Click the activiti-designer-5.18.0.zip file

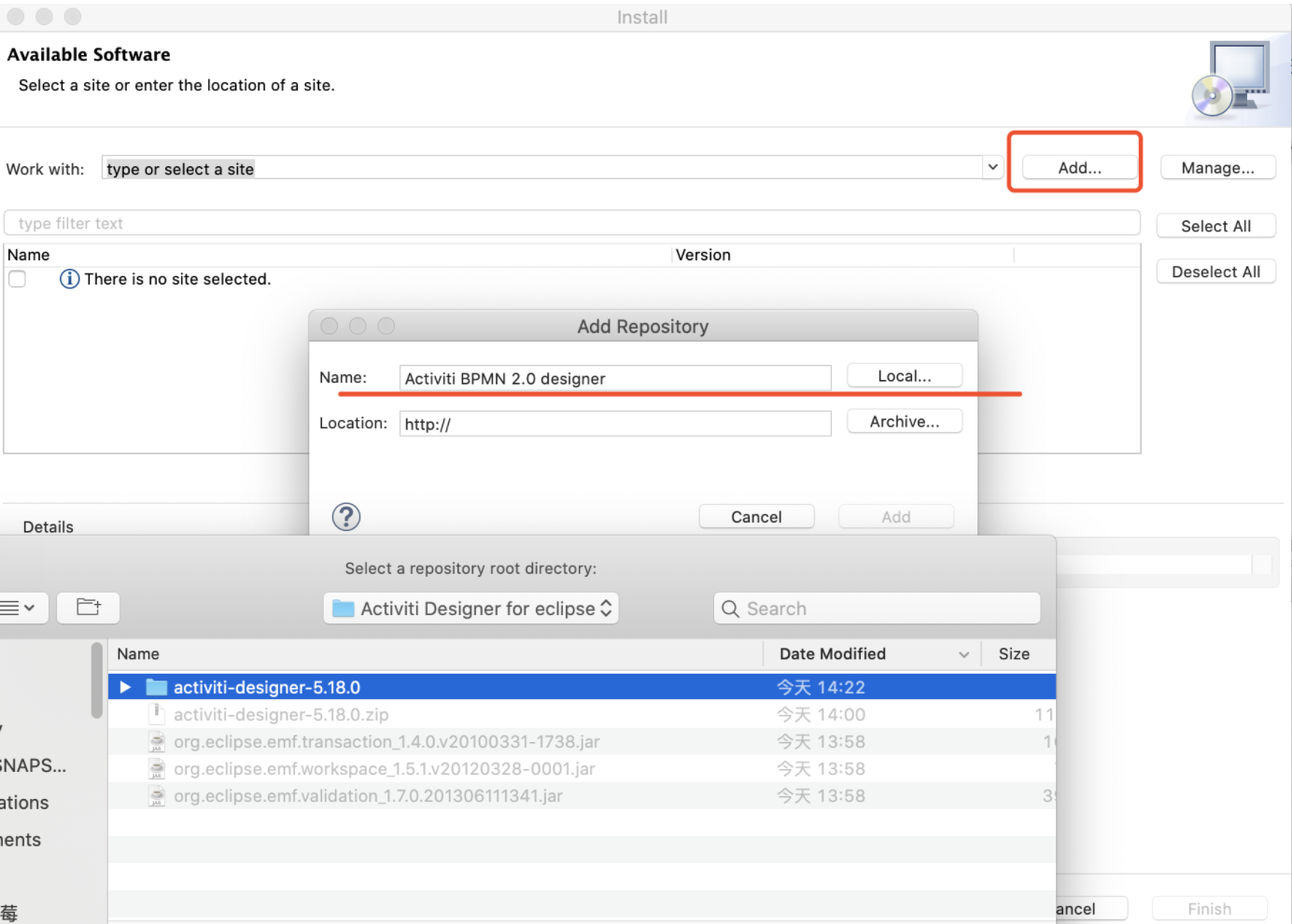tap(281, 714)
